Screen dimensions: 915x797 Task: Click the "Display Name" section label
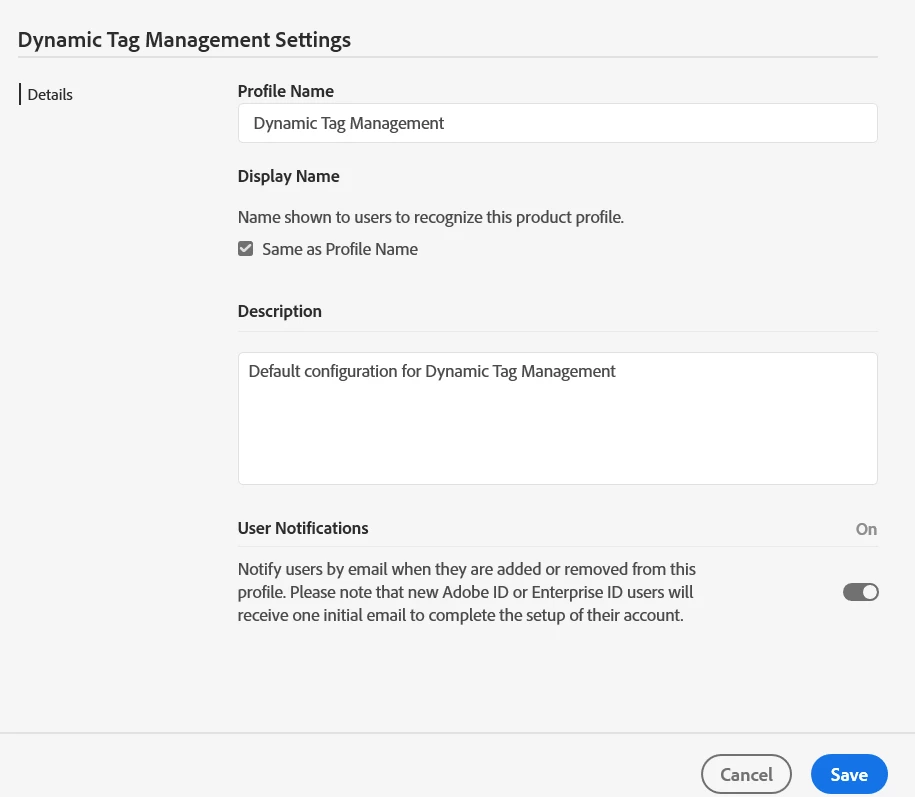[x=289, y=176]
